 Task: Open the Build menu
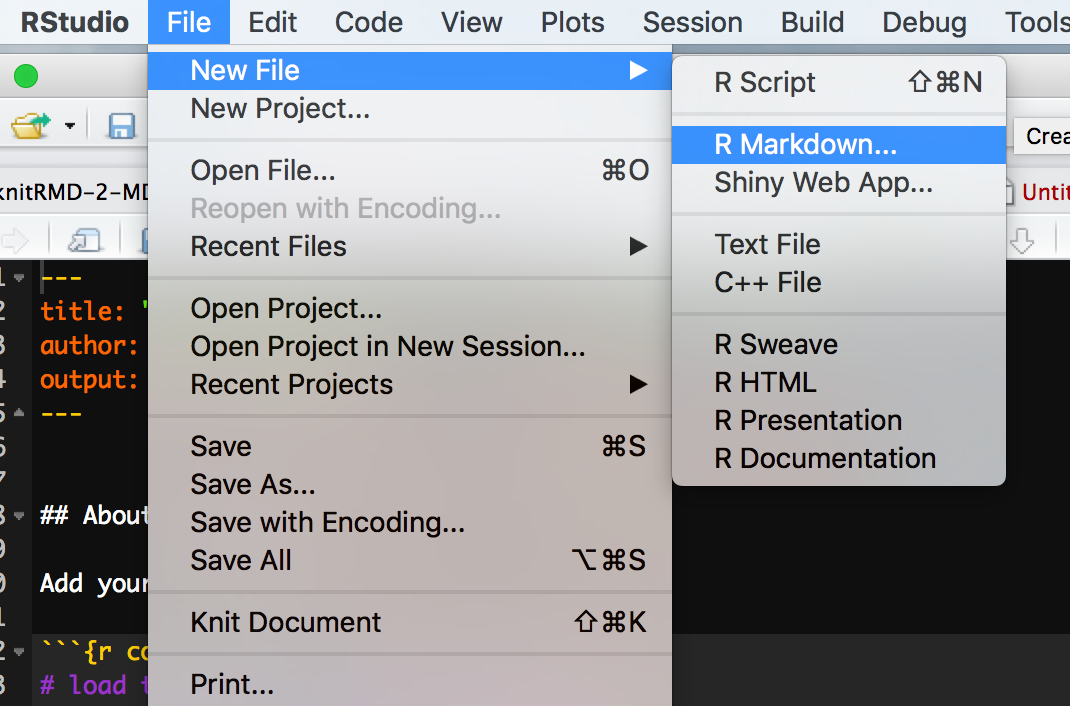(811, 22)
